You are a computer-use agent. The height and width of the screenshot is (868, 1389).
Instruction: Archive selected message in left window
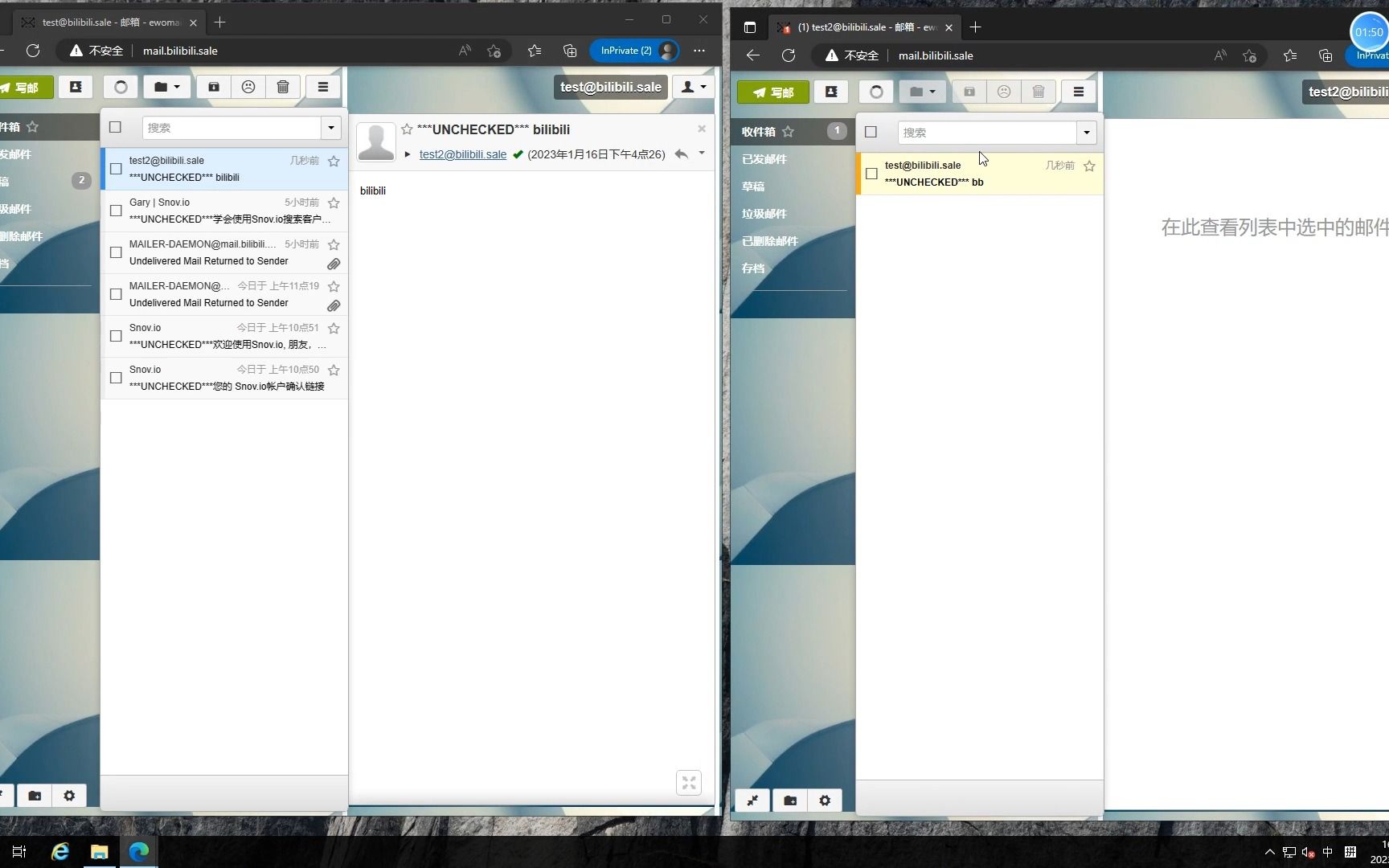214,87
